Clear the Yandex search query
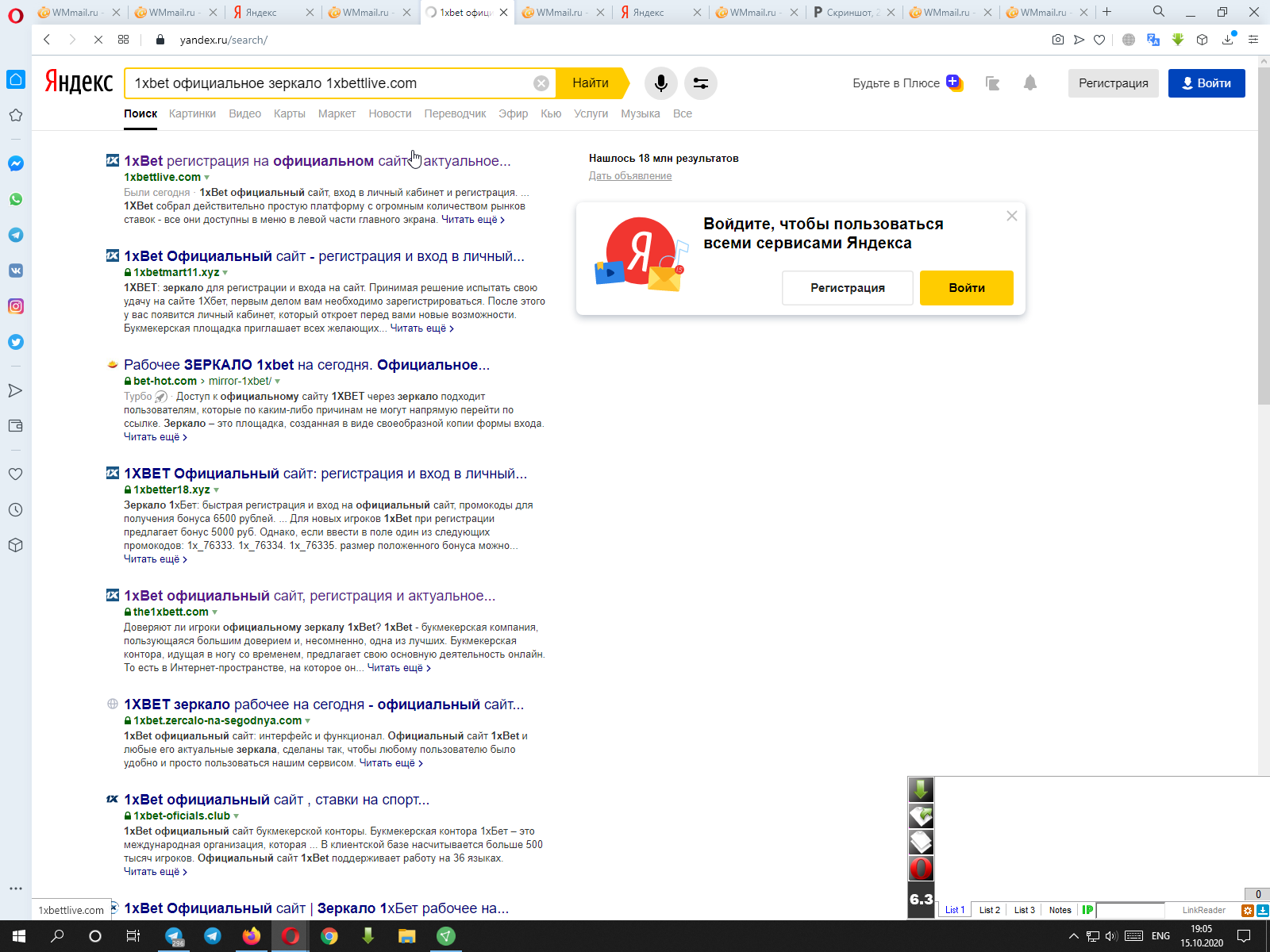This screenshot has width=1270, height=952. [x=541, y=83]
